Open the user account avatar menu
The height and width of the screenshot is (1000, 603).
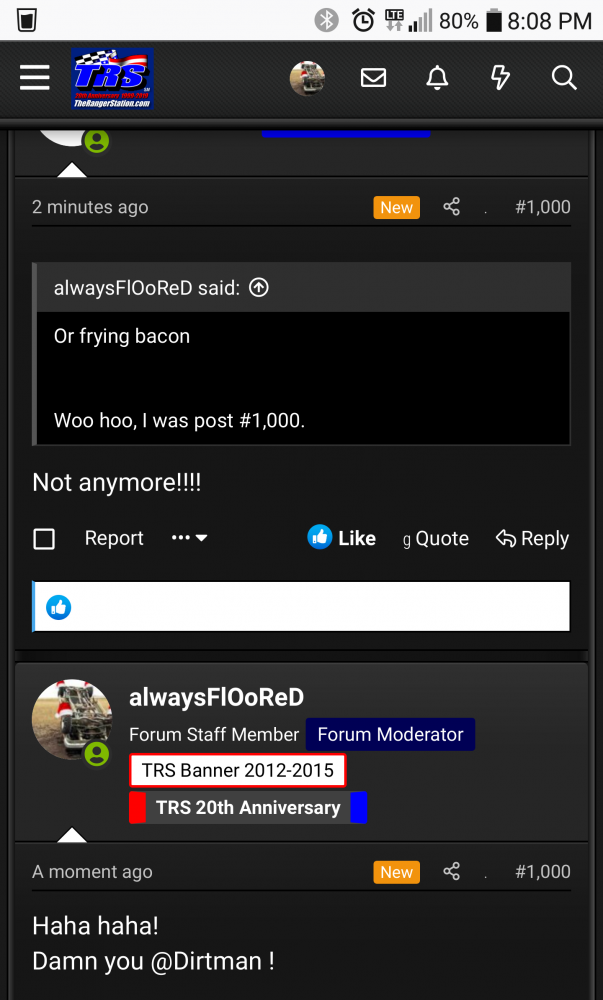click(x=307, y=78)
